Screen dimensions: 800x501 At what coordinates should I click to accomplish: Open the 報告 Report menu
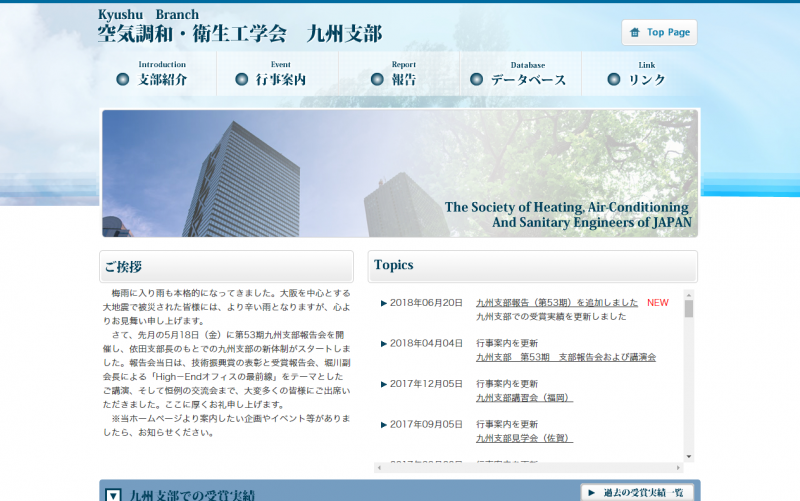399,73
